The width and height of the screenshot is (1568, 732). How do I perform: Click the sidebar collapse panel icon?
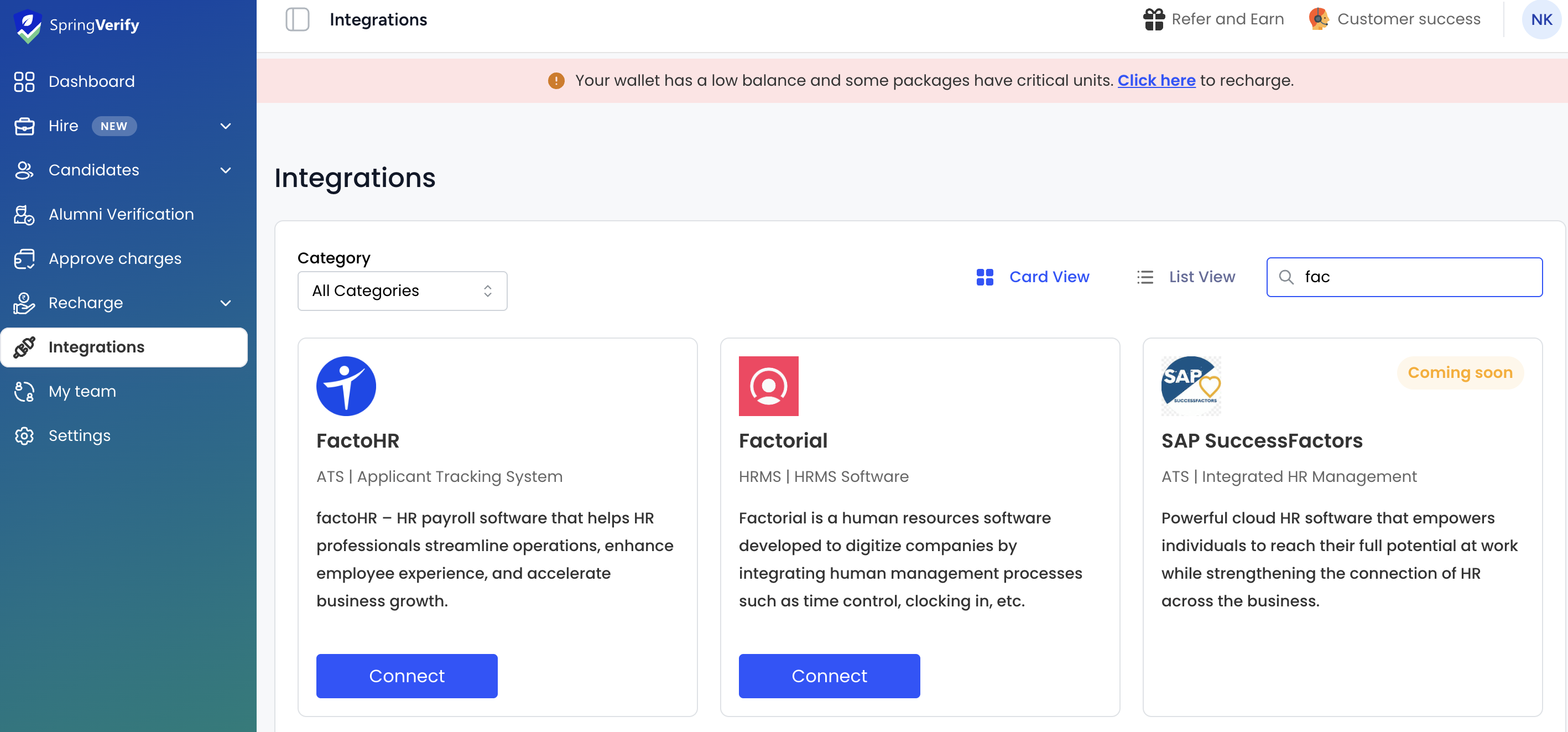click(297, 19)
